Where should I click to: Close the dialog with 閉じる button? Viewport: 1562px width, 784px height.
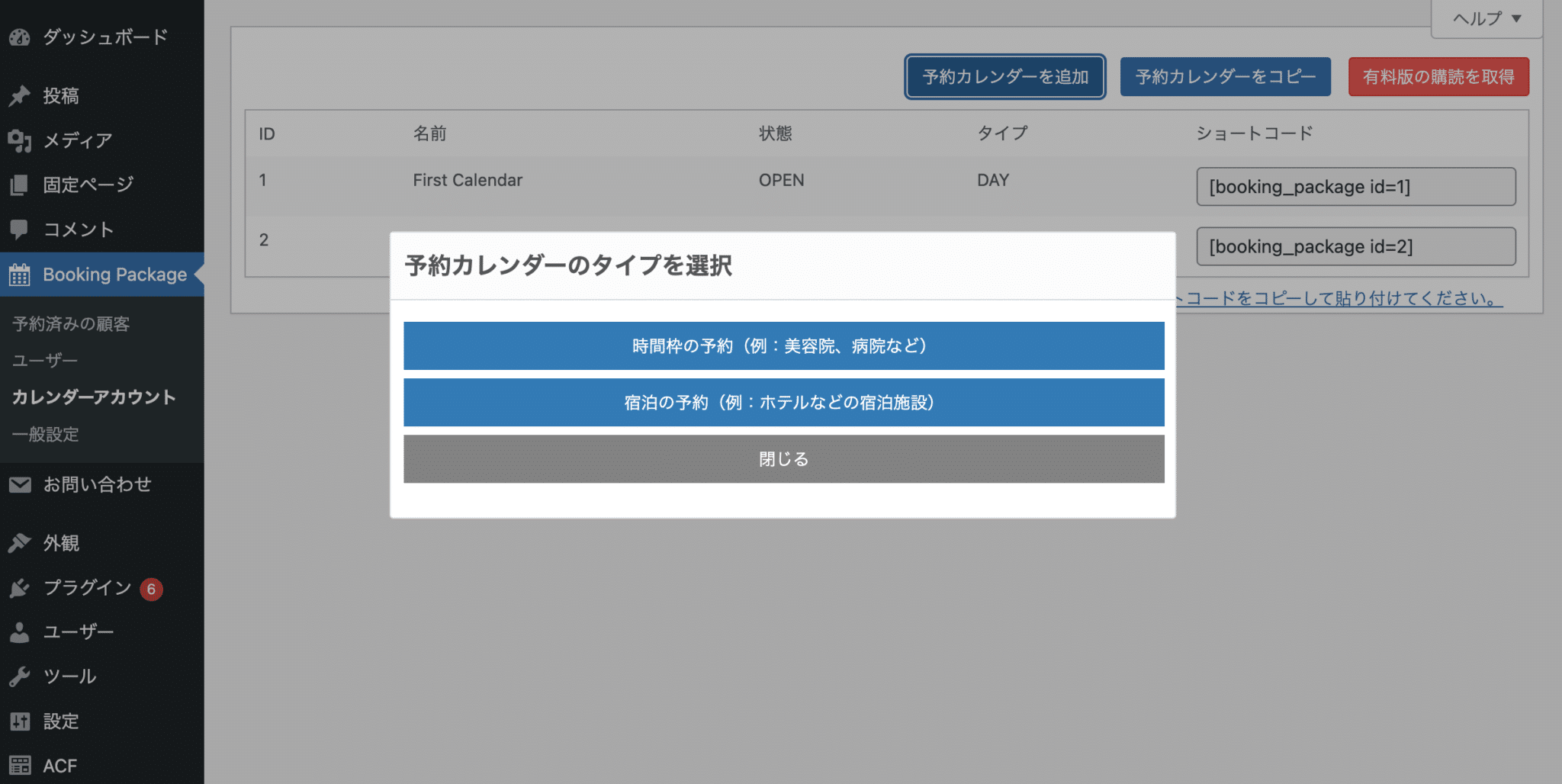(783, 459)
